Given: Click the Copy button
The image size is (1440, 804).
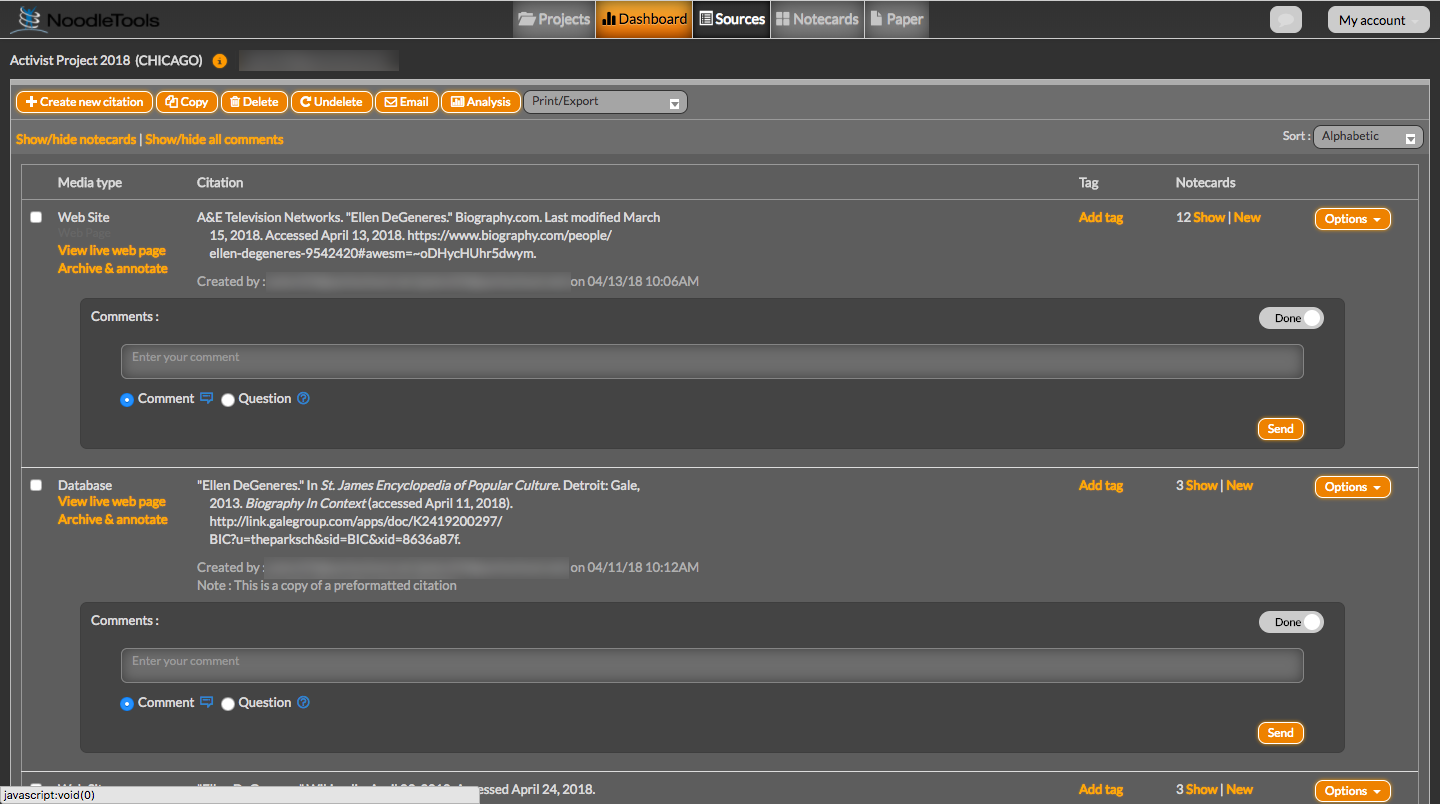Looking at the screenshot, I should pyautogui.click(x=187, y=102).
